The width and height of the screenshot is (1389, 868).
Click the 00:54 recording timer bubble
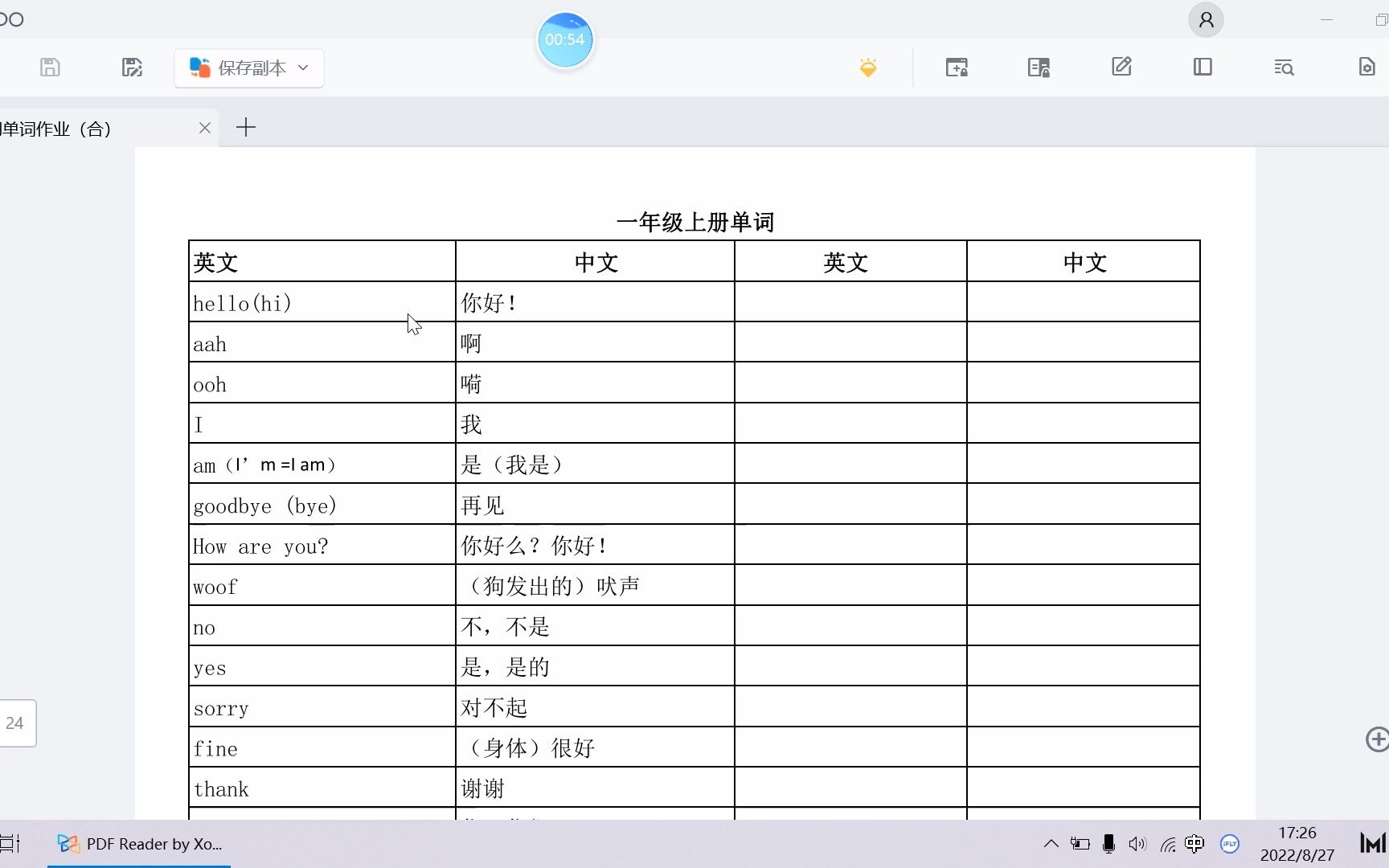pyautogui.click(x=565, y=39)
